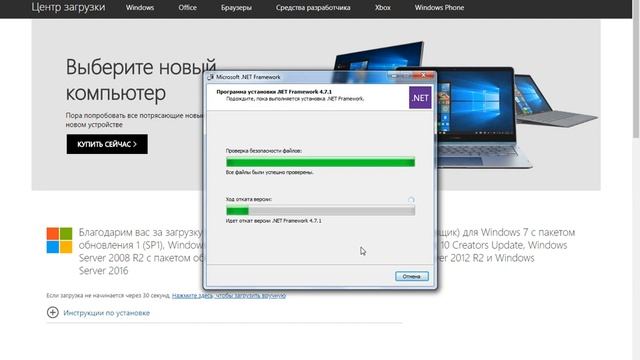Click the Отмена button in installer
The image size is (640, 360).
(x=411, y=276)
